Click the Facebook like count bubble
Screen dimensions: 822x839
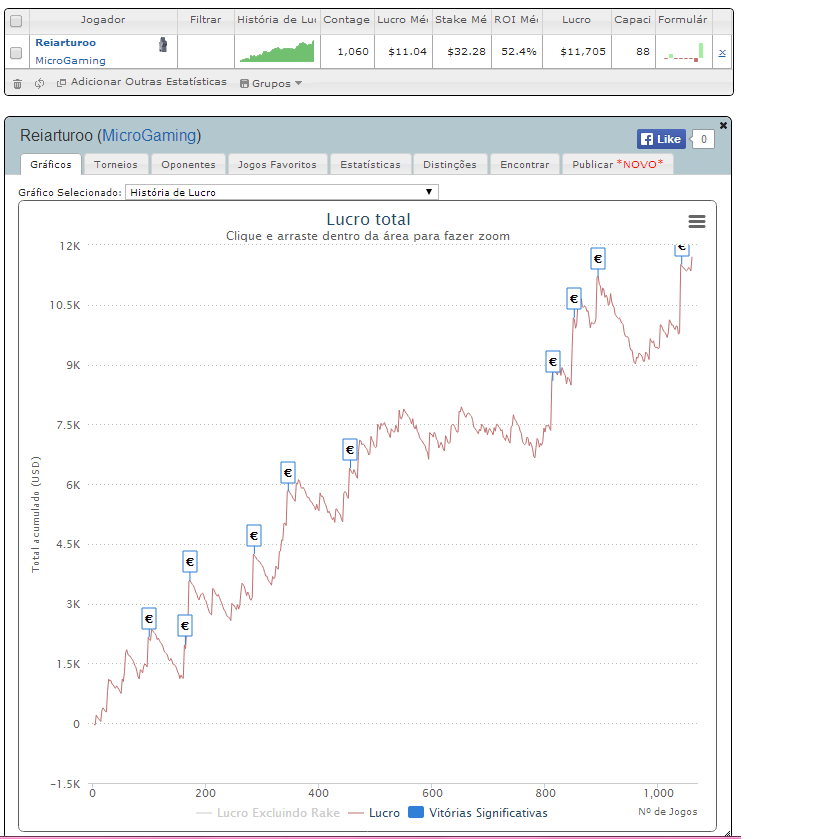coord(703,139)
